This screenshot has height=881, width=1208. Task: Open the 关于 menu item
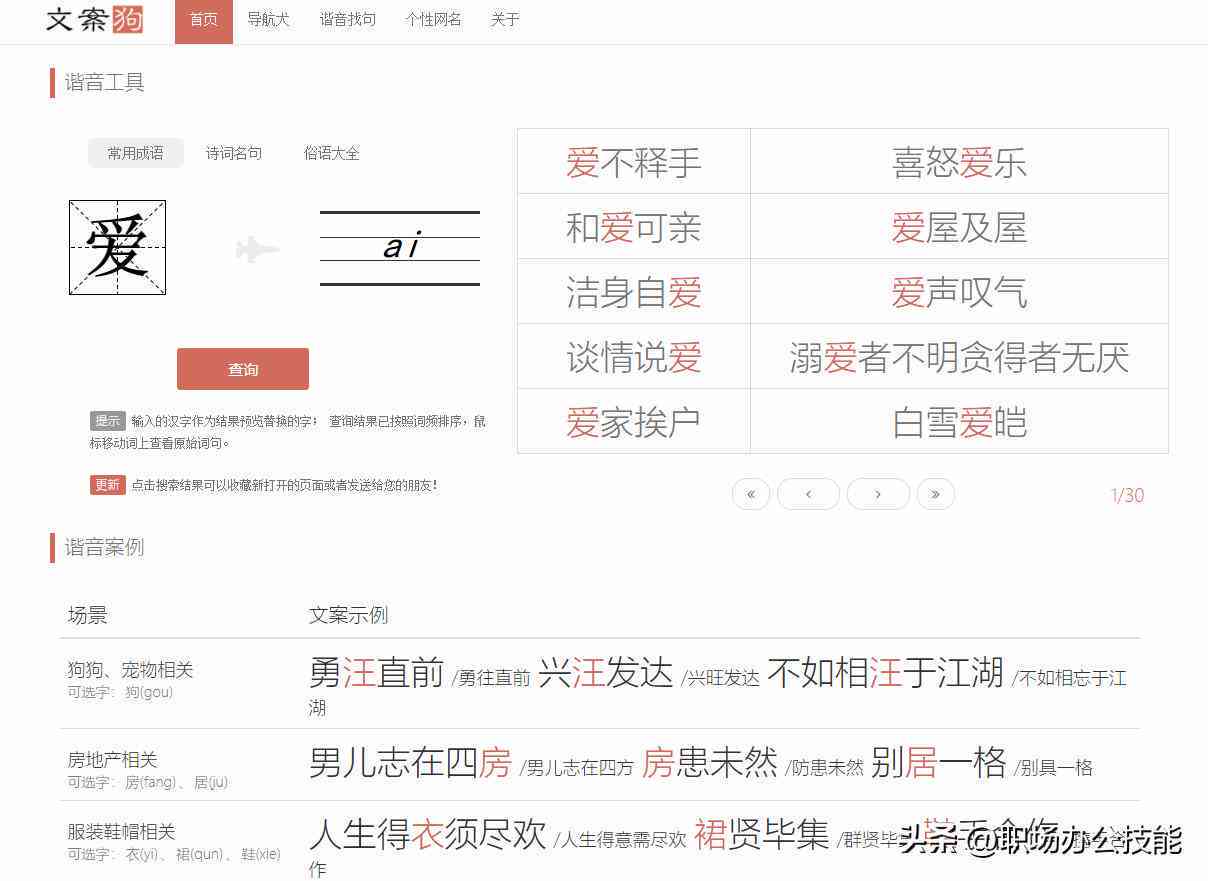point(505,19)
